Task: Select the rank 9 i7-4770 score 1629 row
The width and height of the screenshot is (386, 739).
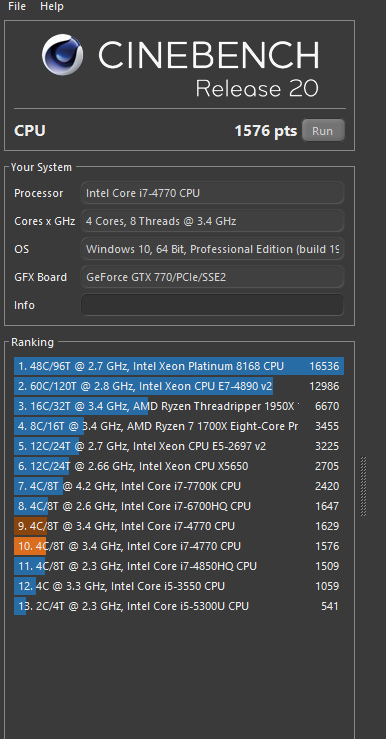Action: tap(179, 526)
